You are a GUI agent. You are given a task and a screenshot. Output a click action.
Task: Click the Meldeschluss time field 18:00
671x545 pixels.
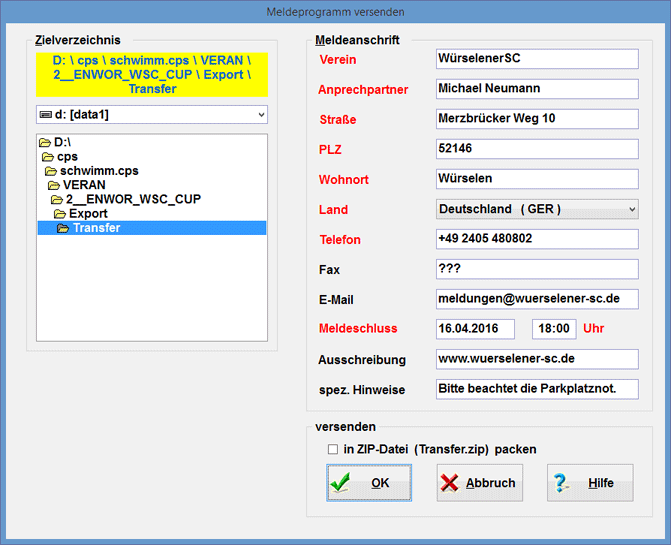pyautogui.click(x=554, y=329)
